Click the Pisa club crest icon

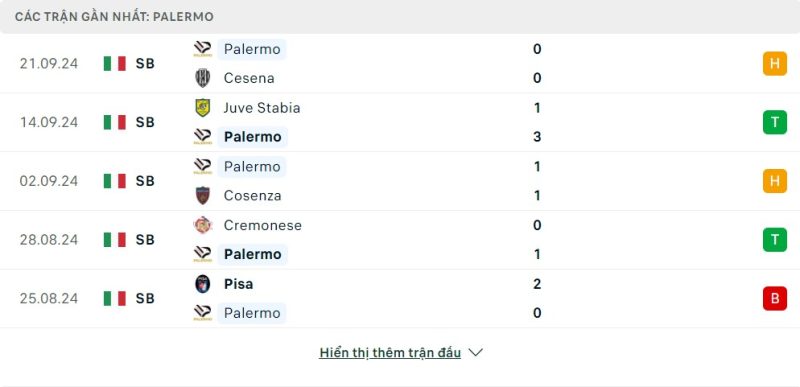pos(203,283)
